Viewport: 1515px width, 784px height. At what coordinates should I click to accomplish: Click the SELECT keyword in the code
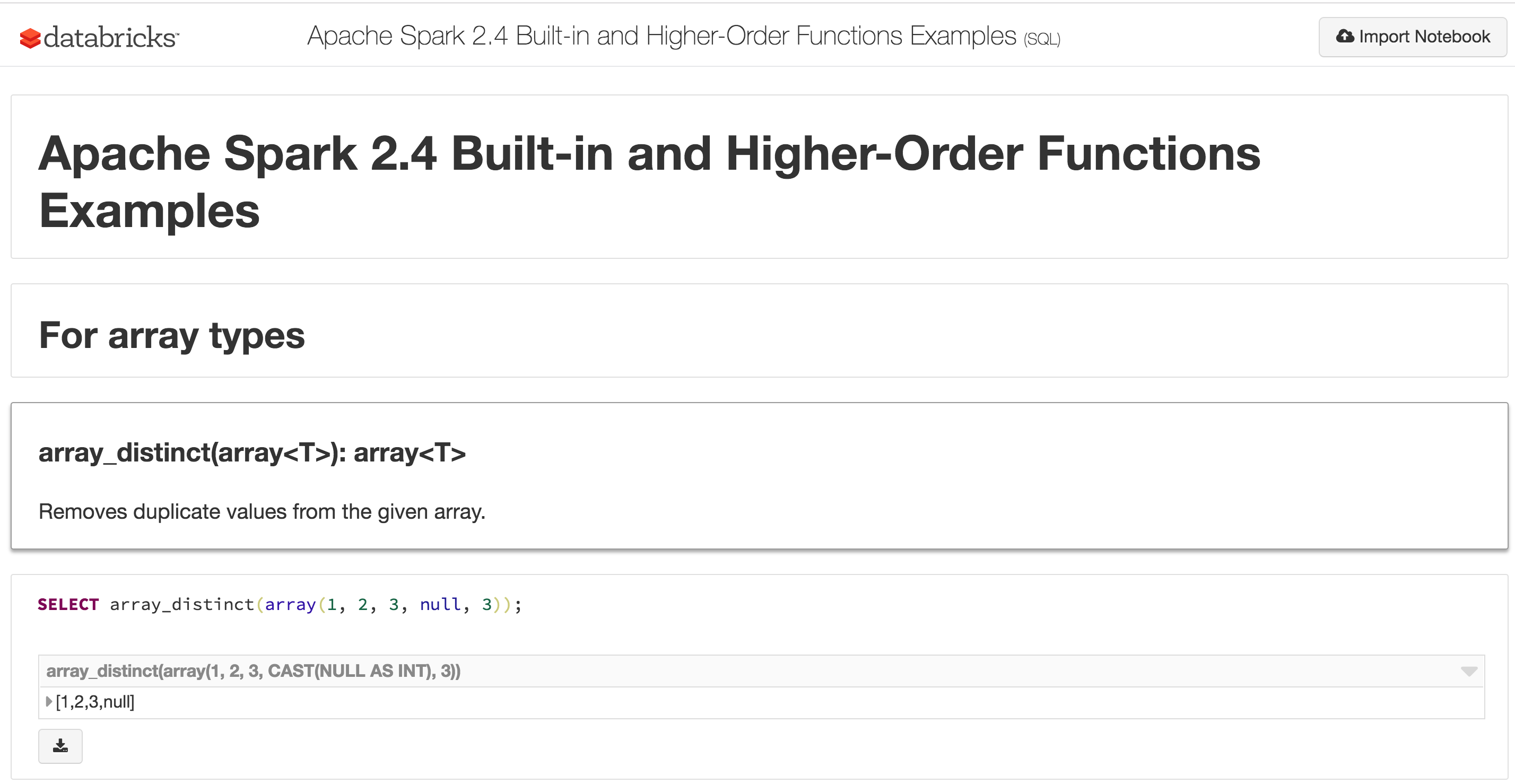coord(68,605)
